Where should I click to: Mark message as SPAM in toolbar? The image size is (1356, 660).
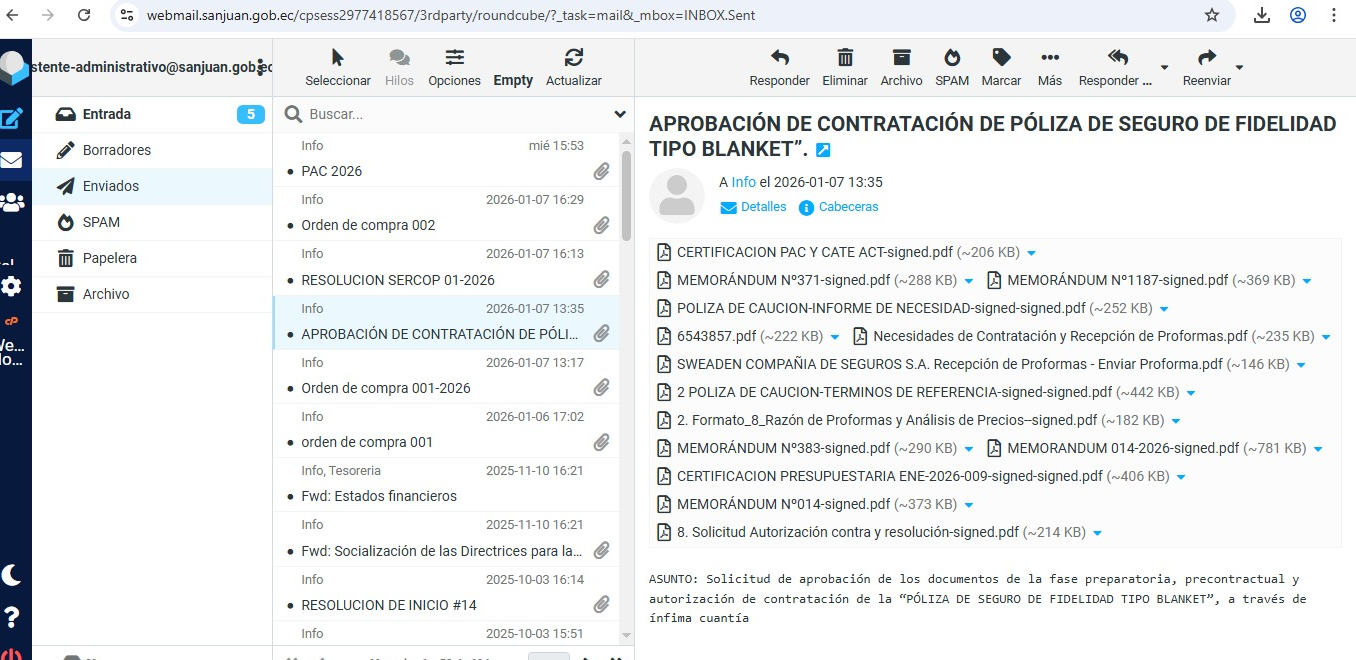[x=951, y=58]
